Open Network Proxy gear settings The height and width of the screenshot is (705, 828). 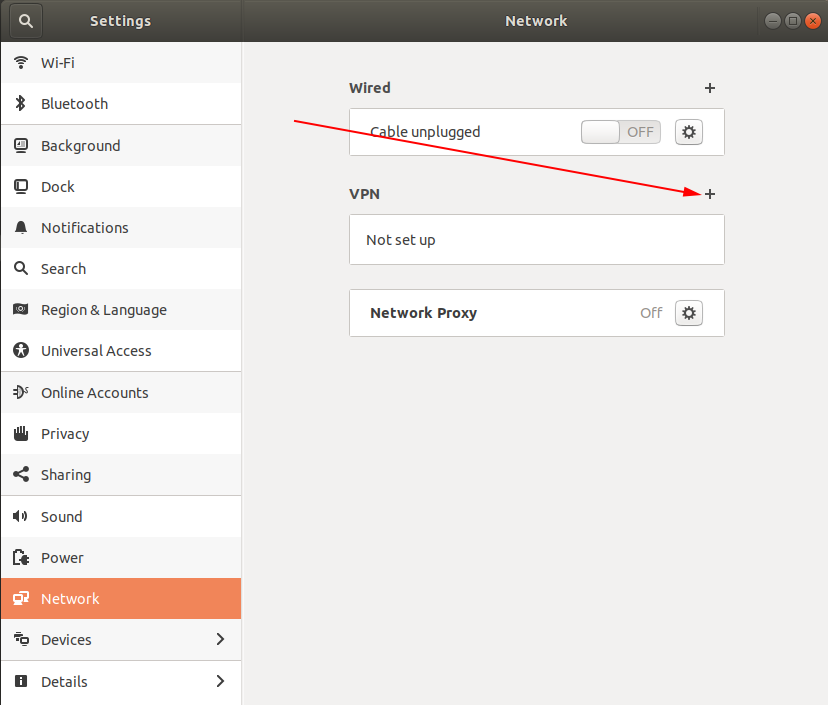689,313
